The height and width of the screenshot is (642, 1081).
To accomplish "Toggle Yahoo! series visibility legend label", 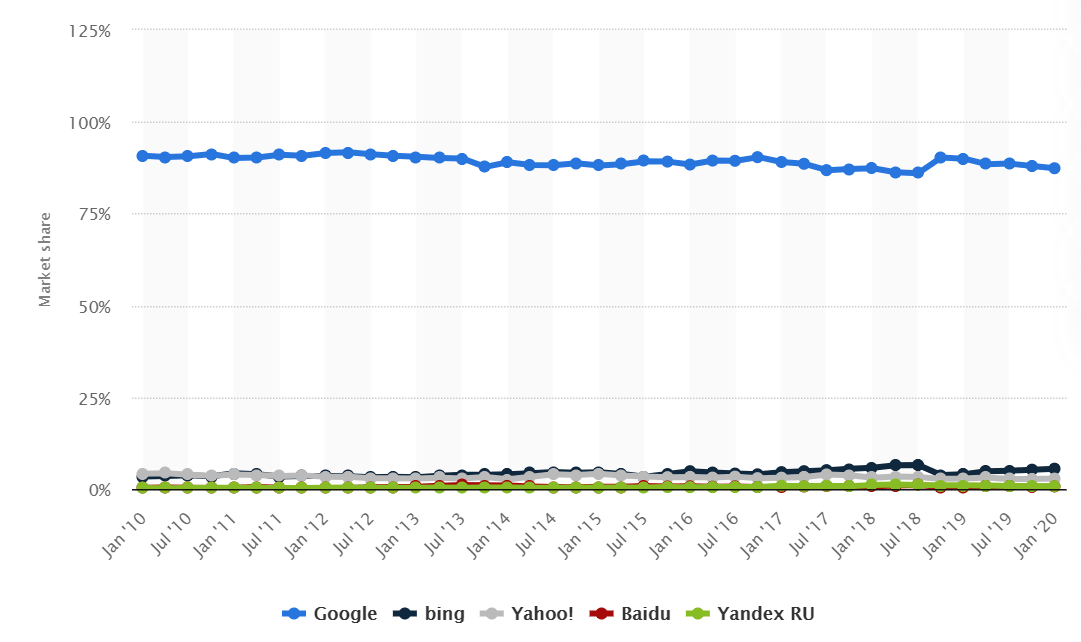I will pyautogui.click(x=544, y=614).
